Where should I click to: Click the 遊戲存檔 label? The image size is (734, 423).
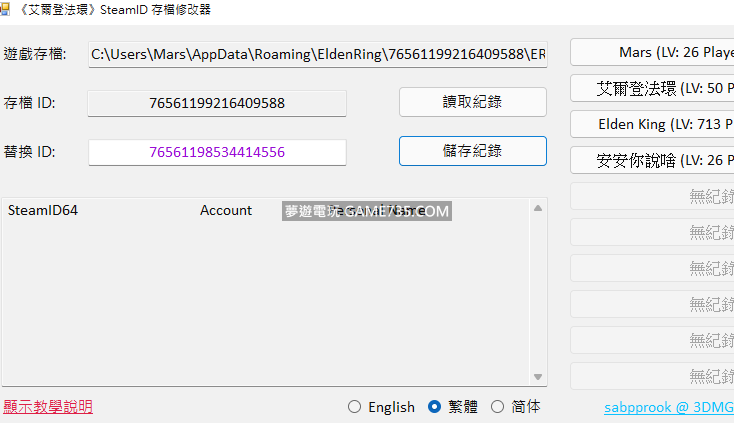tap(35, 54)
